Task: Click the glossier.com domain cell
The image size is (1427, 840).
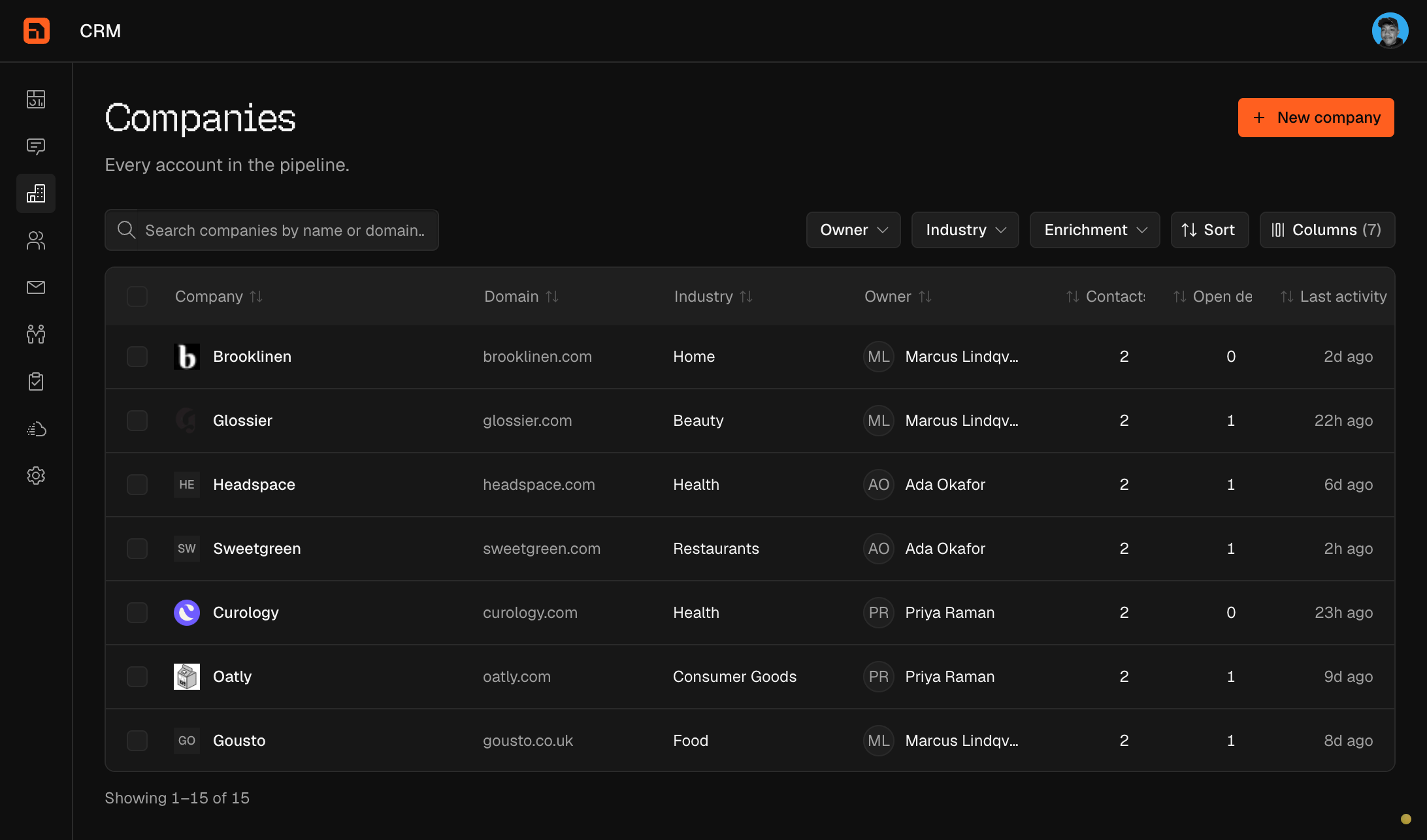Action: tap(527, 421)
